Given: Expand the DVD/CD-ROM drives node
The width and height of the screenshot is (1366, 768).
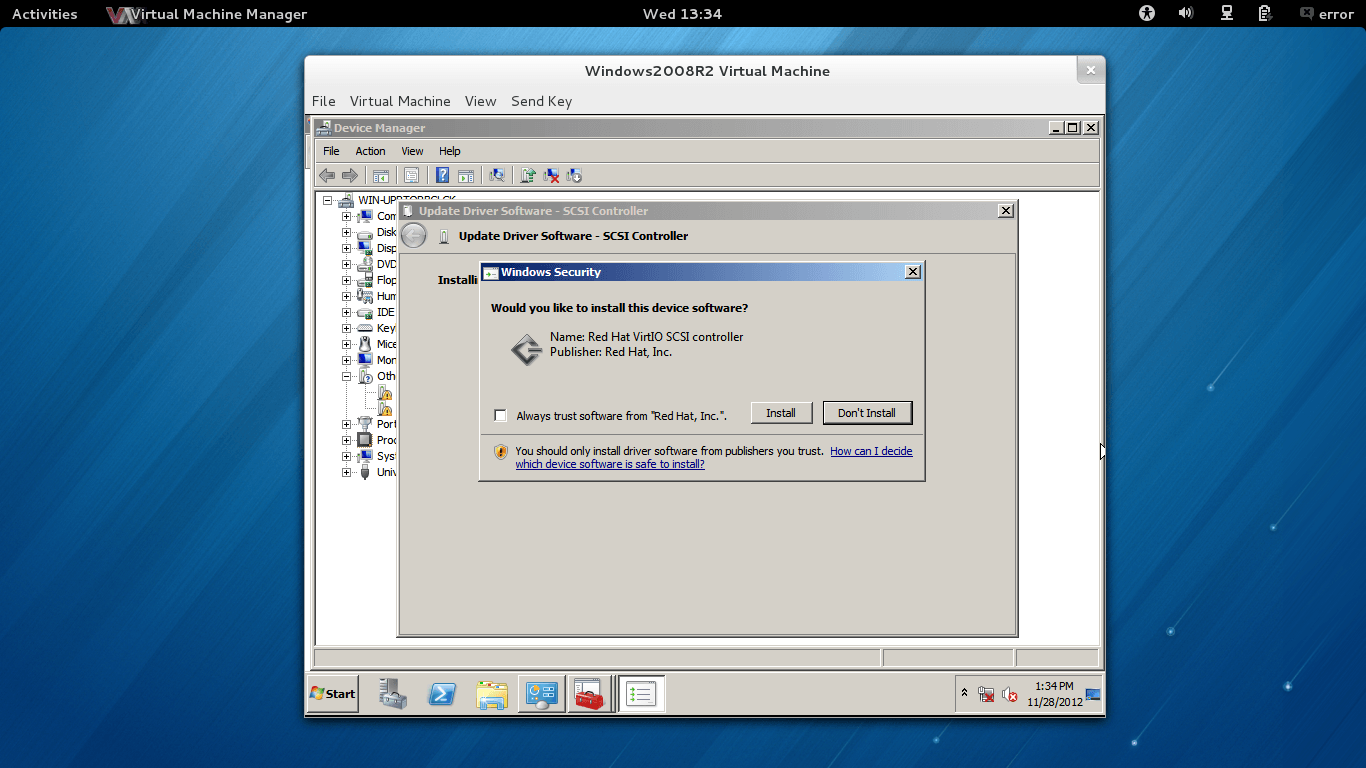Looking at the screenshot, I should (347, 264).
